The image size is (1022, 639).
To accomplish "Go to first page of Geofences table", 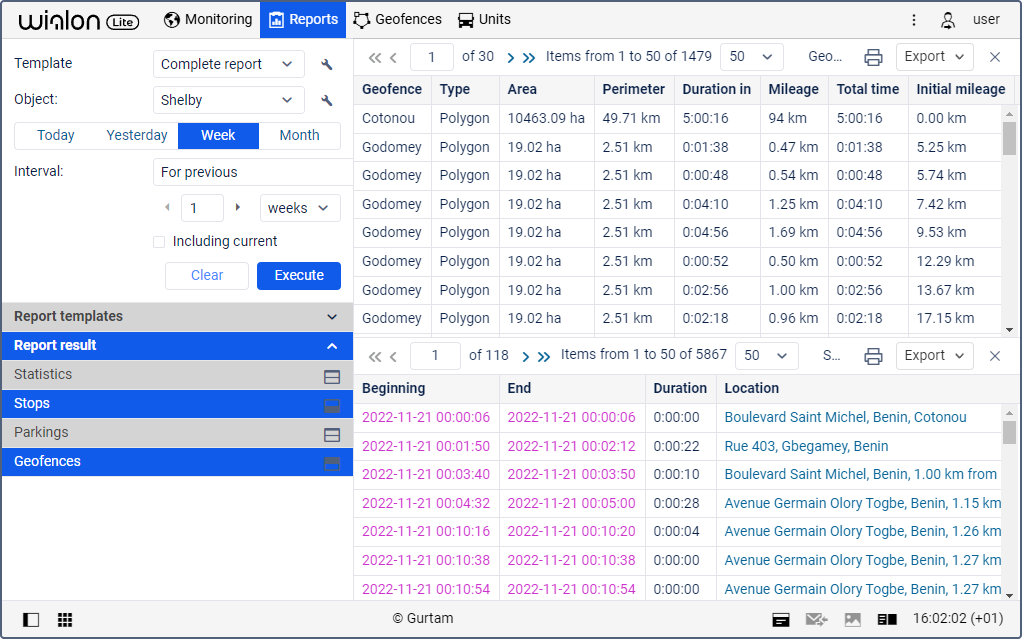I will pos(374,58).
